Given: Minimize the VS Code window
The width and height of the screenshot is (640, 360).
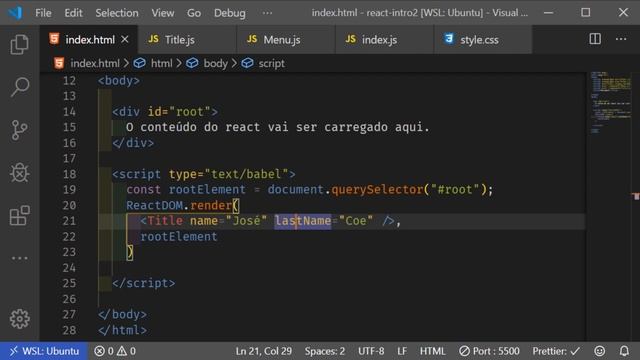Looking at the screenshot, I should 549,13.
